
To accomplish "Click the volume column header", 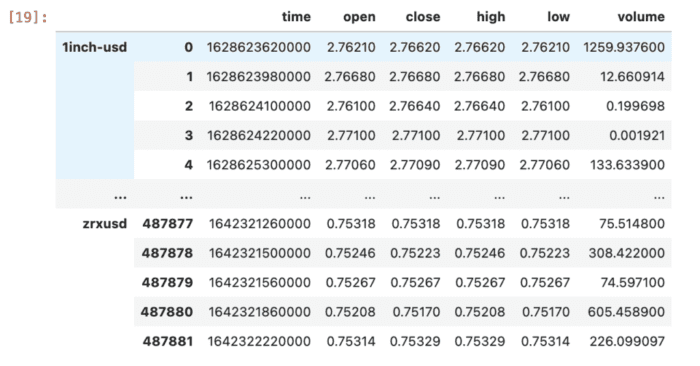I will click(641, 17).
